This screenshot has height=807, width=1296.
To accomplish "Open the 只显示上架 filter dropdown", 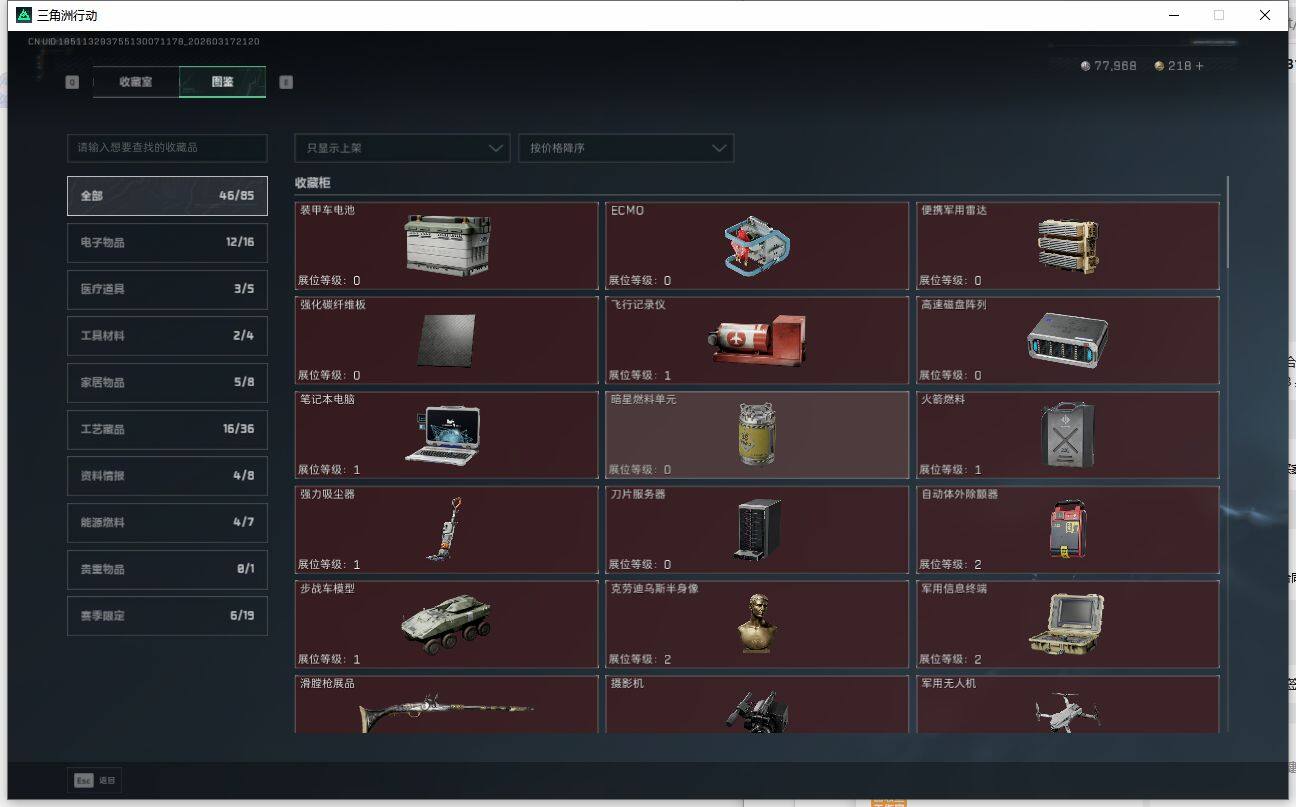I will pyautogui.click(x=402, y=148).
